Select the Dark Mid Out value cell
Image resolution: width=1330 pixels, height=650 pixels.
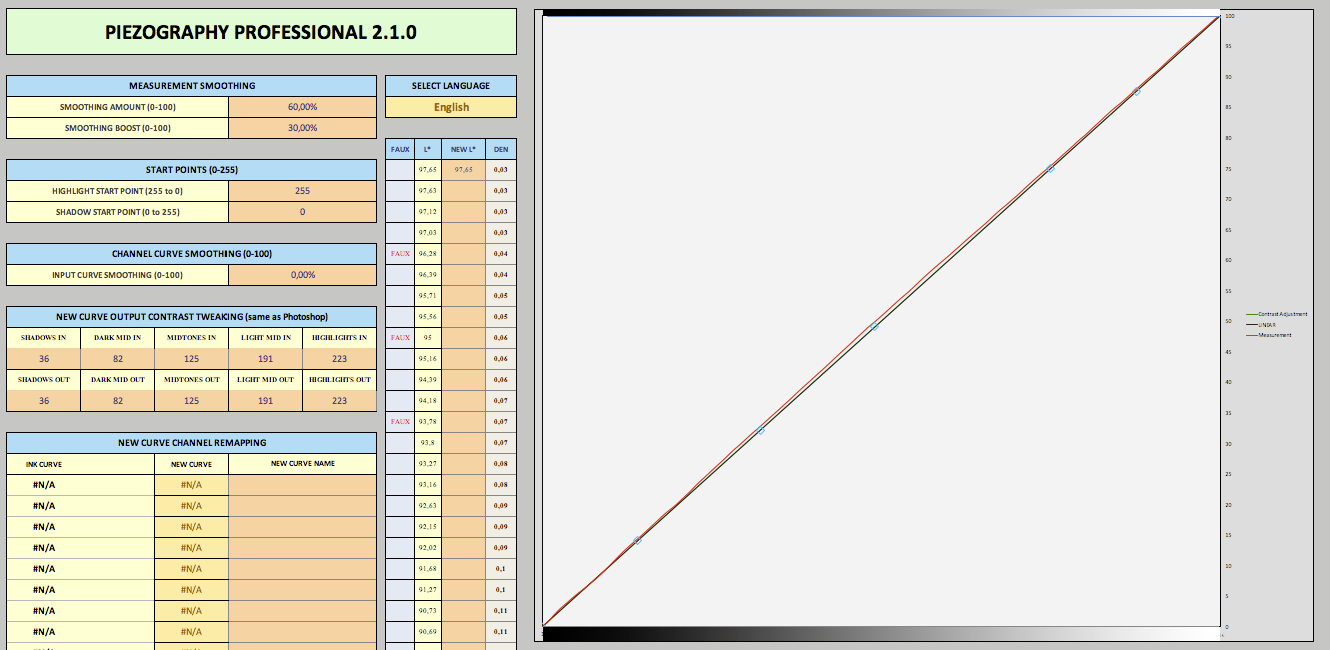[117, 401]
